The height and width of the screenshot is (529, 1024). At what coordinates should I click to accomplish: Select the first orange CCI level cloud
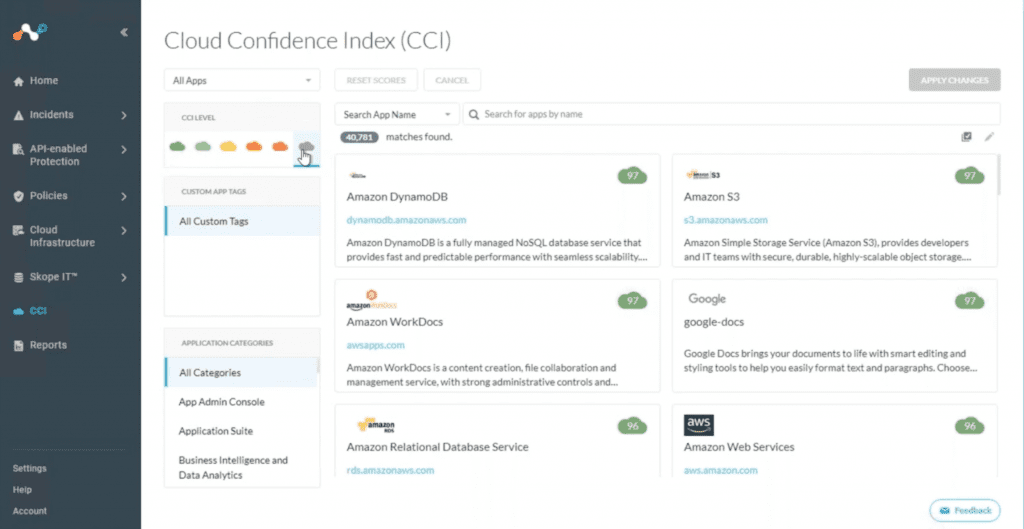tap(254, 146)
